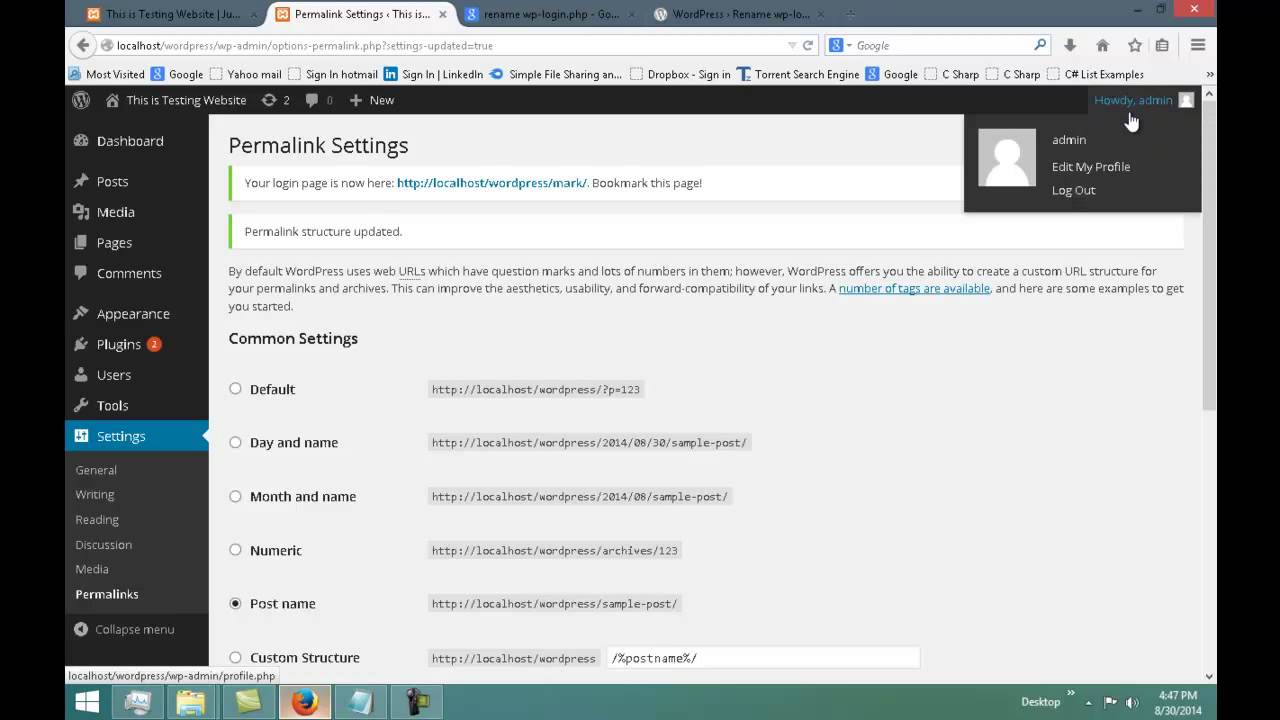This screenshot has height=720, width=1280.
Task: Open the Windows Start button
Action: pyautogui.click(x=87, y=702)
